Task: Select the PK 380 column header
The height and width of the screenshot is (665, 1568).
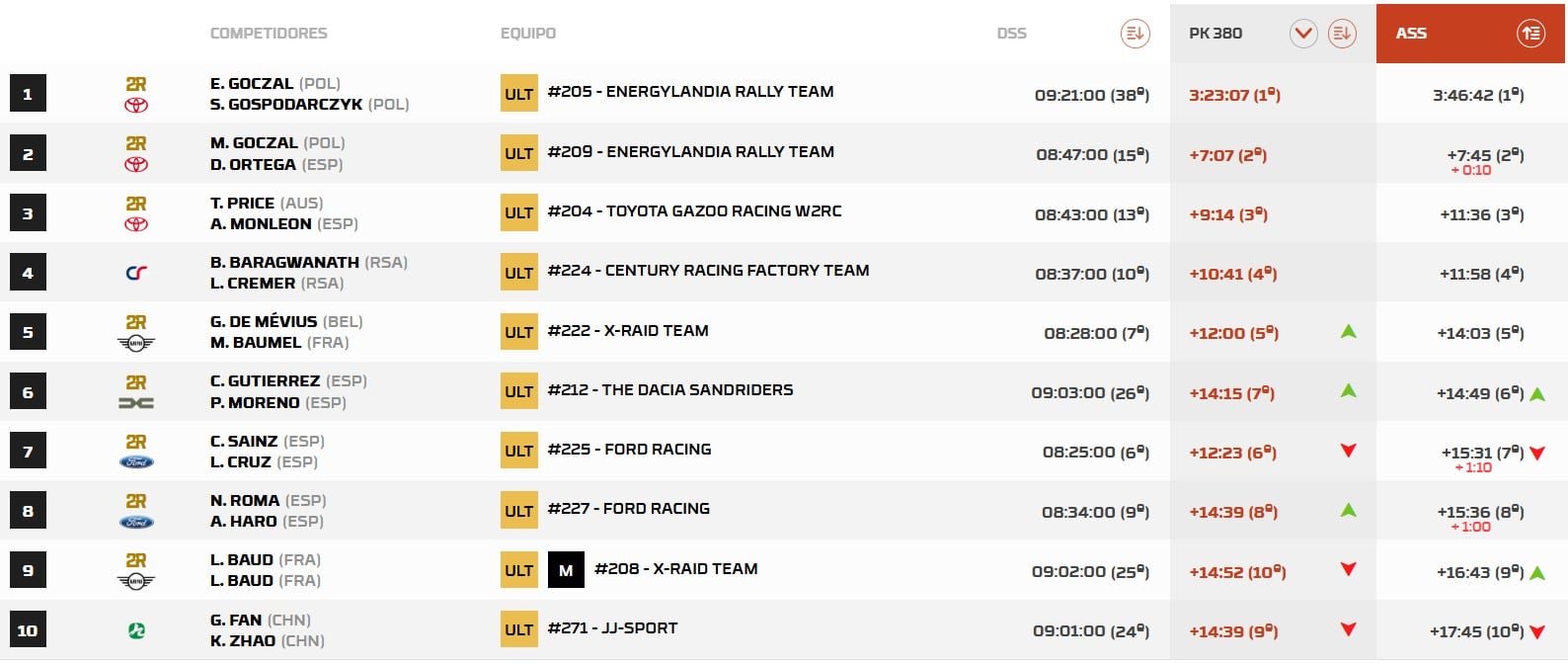Action: click(x=1215, y=34)
